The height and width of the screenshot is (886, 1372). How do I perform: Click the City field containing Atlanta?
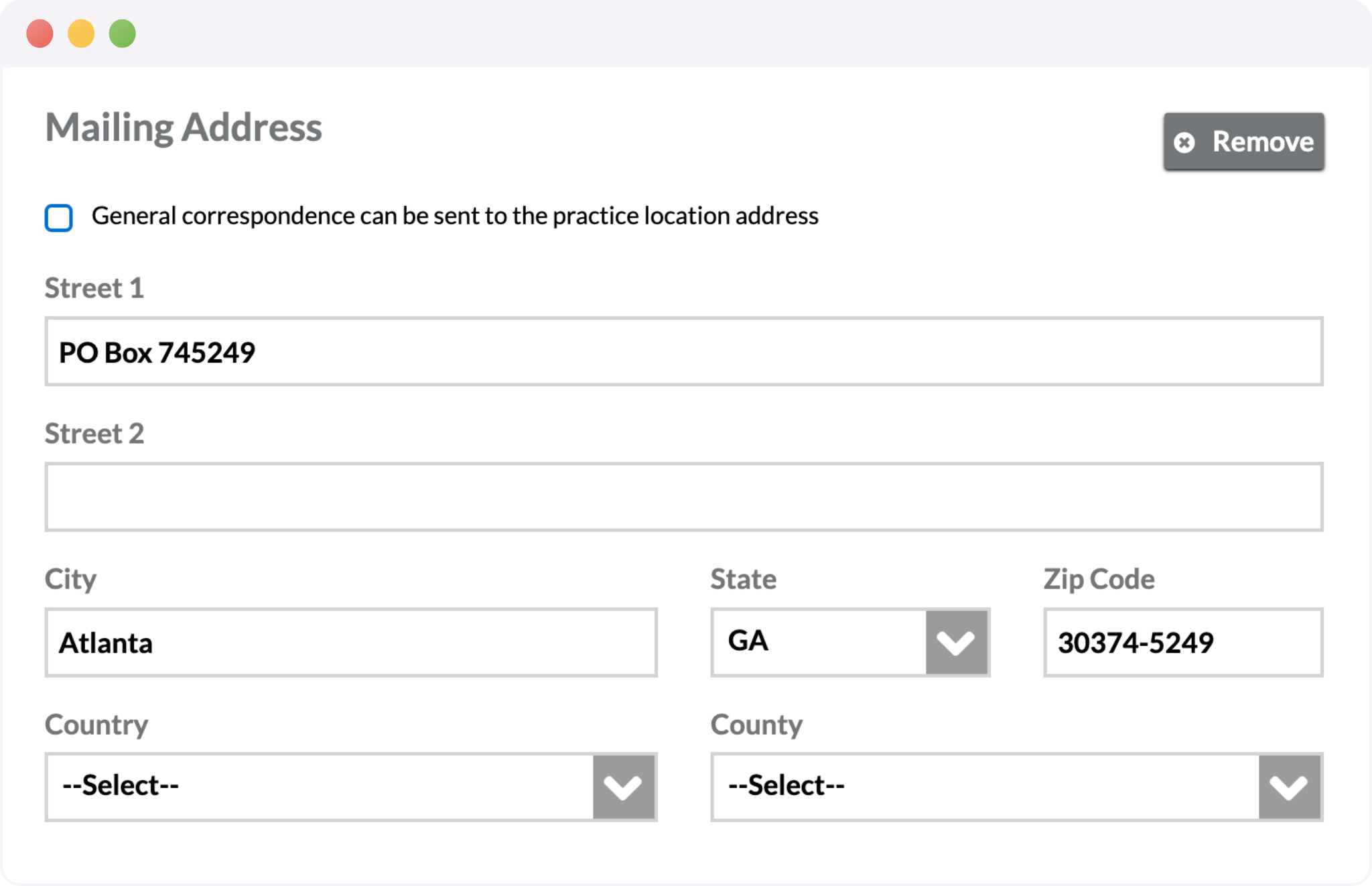(x=350, y=643)
